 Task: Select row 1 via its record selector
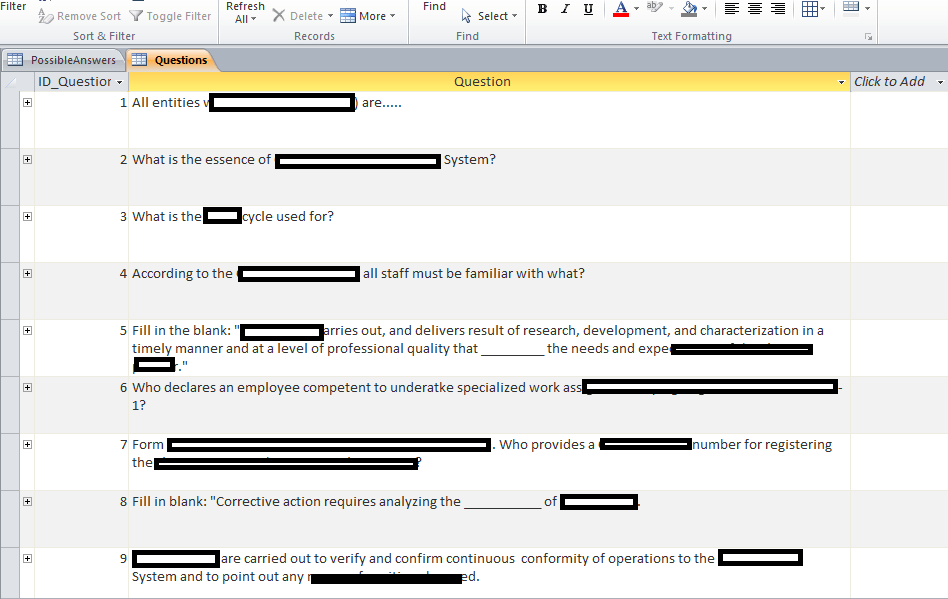coord(10,120)
